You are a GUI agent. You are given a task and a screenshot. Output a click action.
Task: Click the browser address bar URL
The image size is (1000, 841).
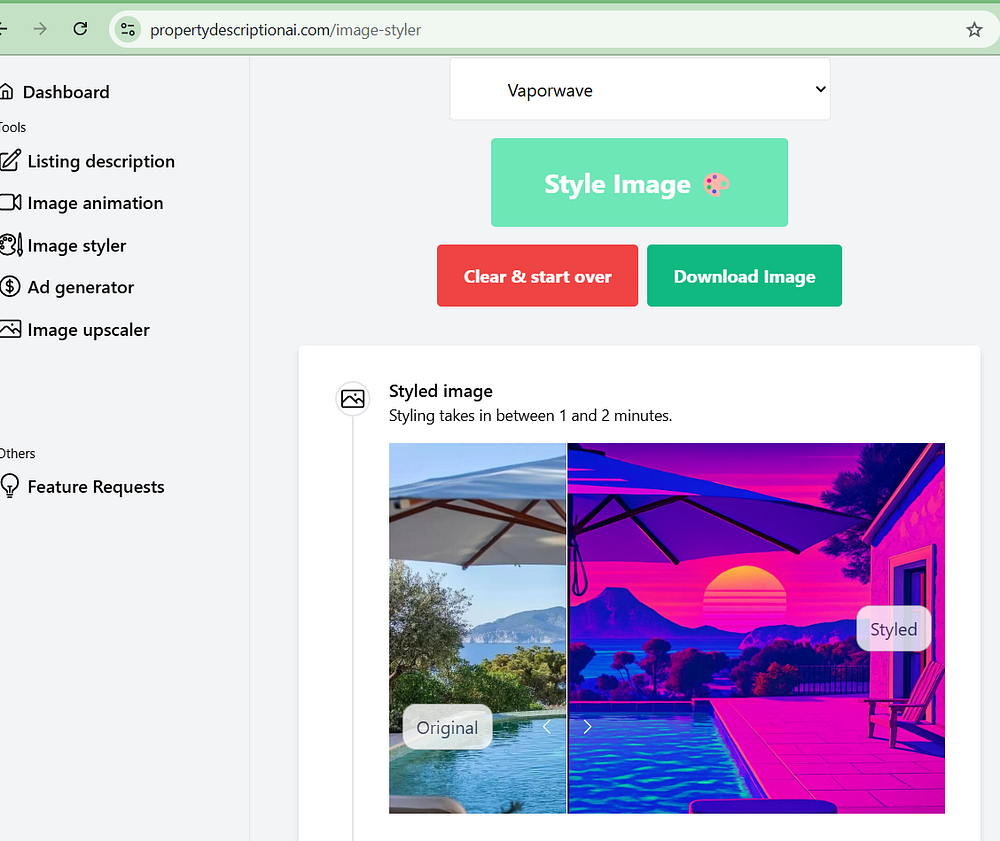click(285, 30)
